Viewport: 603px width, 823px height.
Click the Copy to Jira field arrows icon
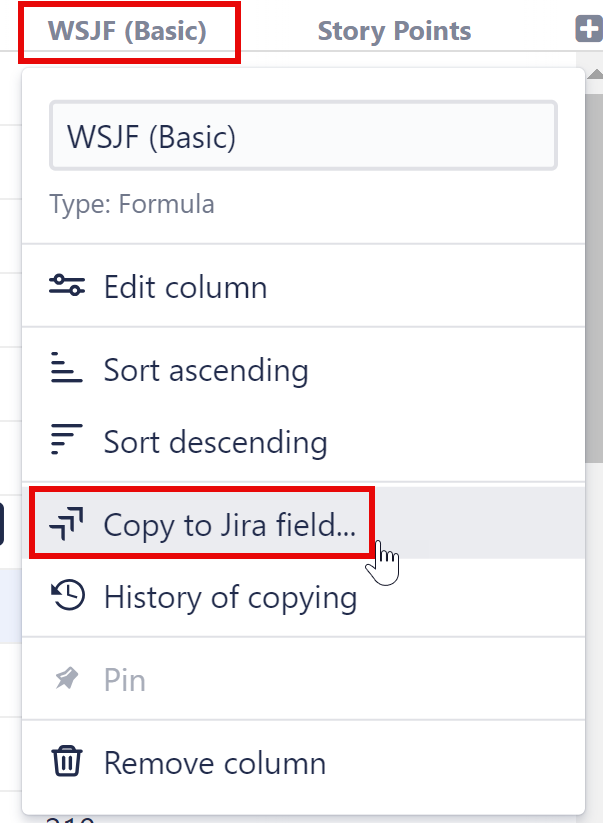[67, 522]
